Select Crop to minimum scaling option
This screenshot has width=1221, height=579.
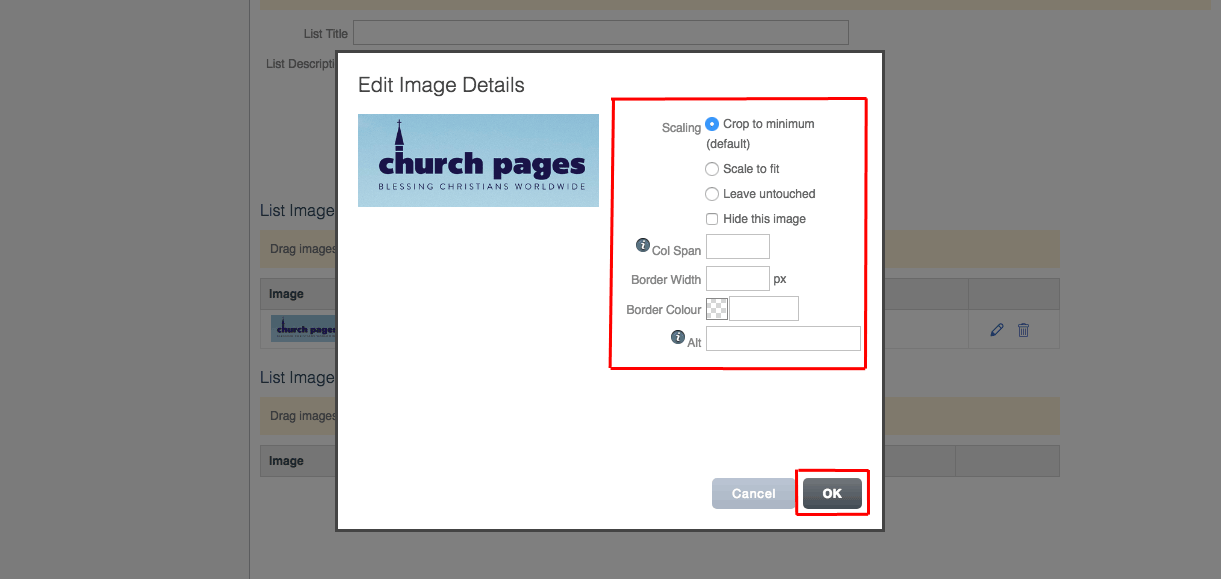coord(712,124)
